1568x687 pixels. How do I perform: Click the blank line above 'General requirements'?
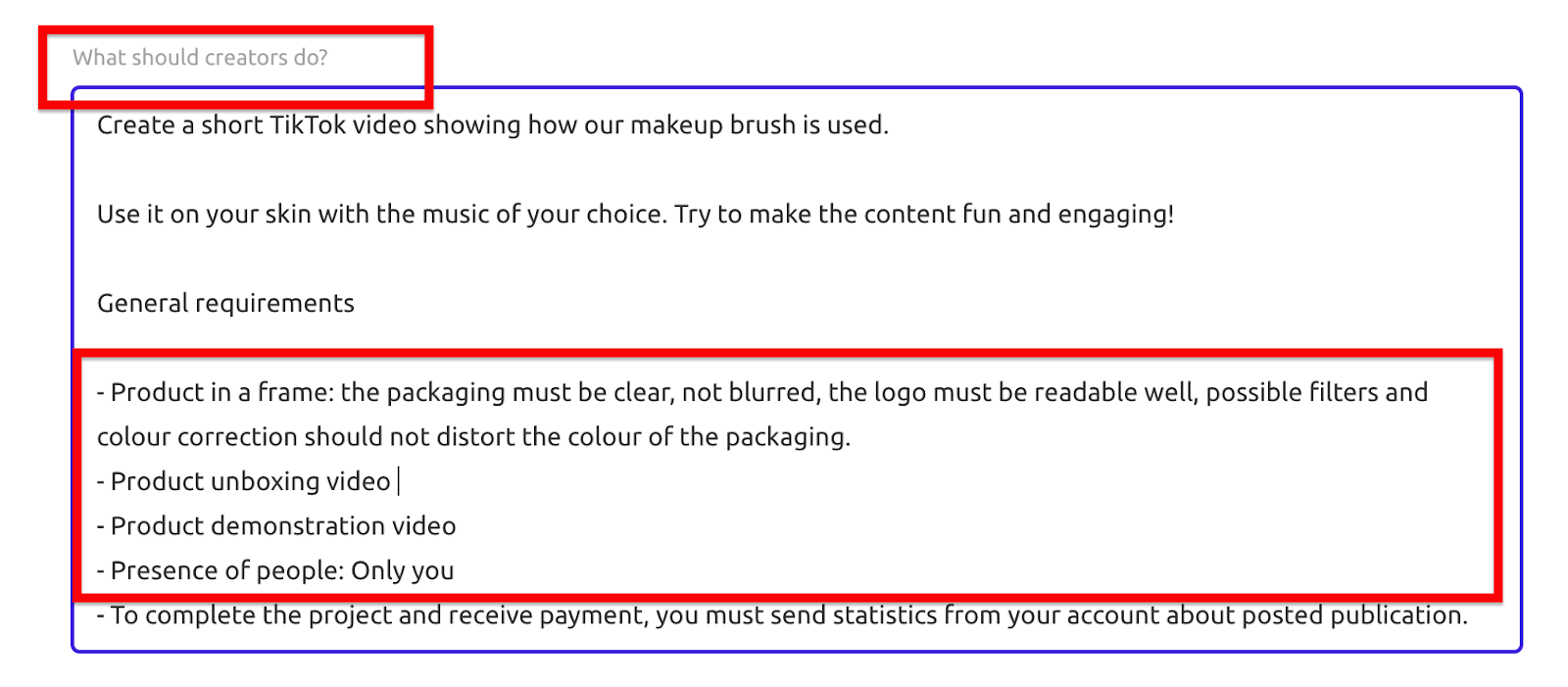tap(796, 259)
